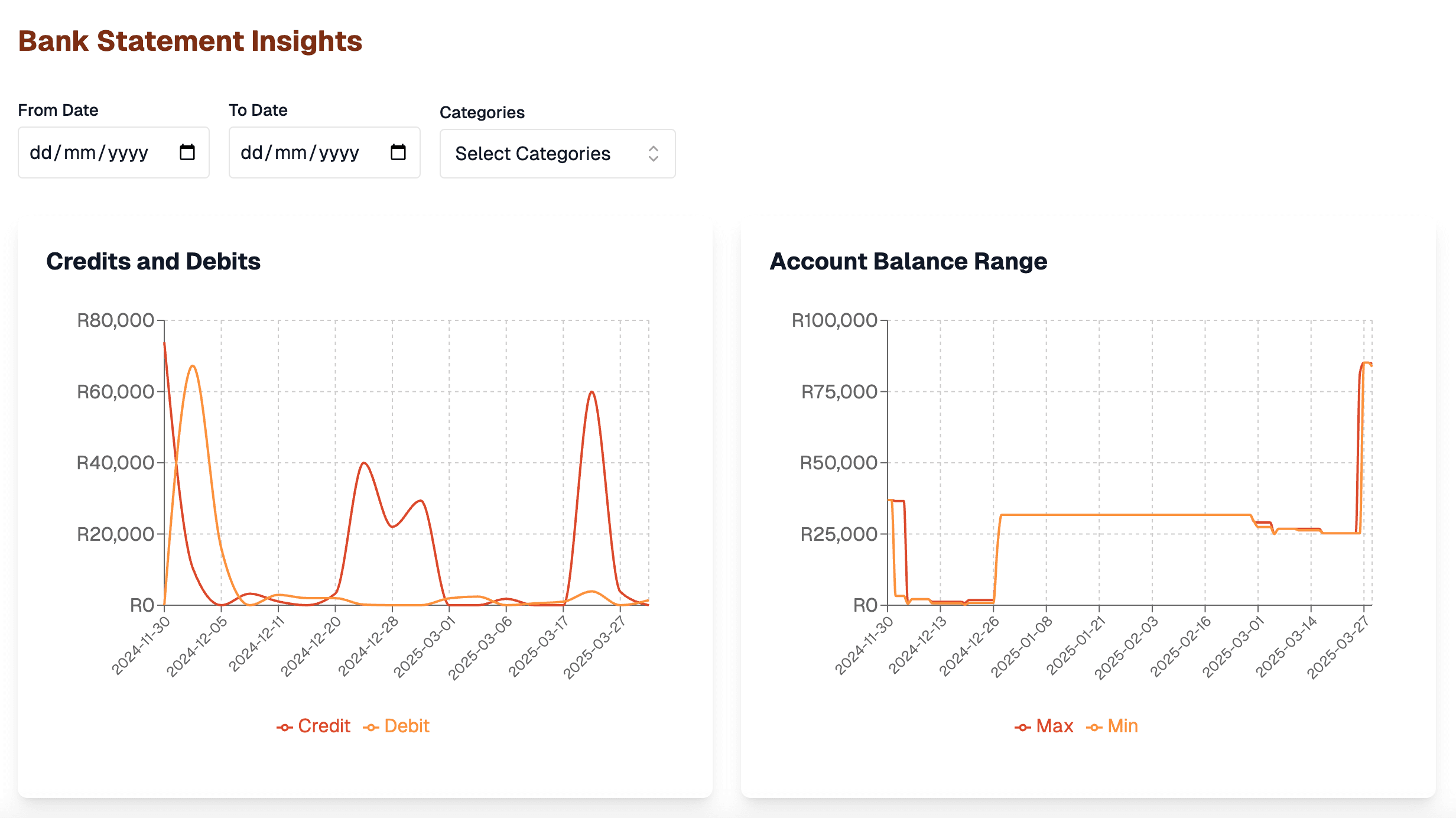Click the up-down chevron in Categories selector
Screen dimensions: 1456x818
coord(653,154)
